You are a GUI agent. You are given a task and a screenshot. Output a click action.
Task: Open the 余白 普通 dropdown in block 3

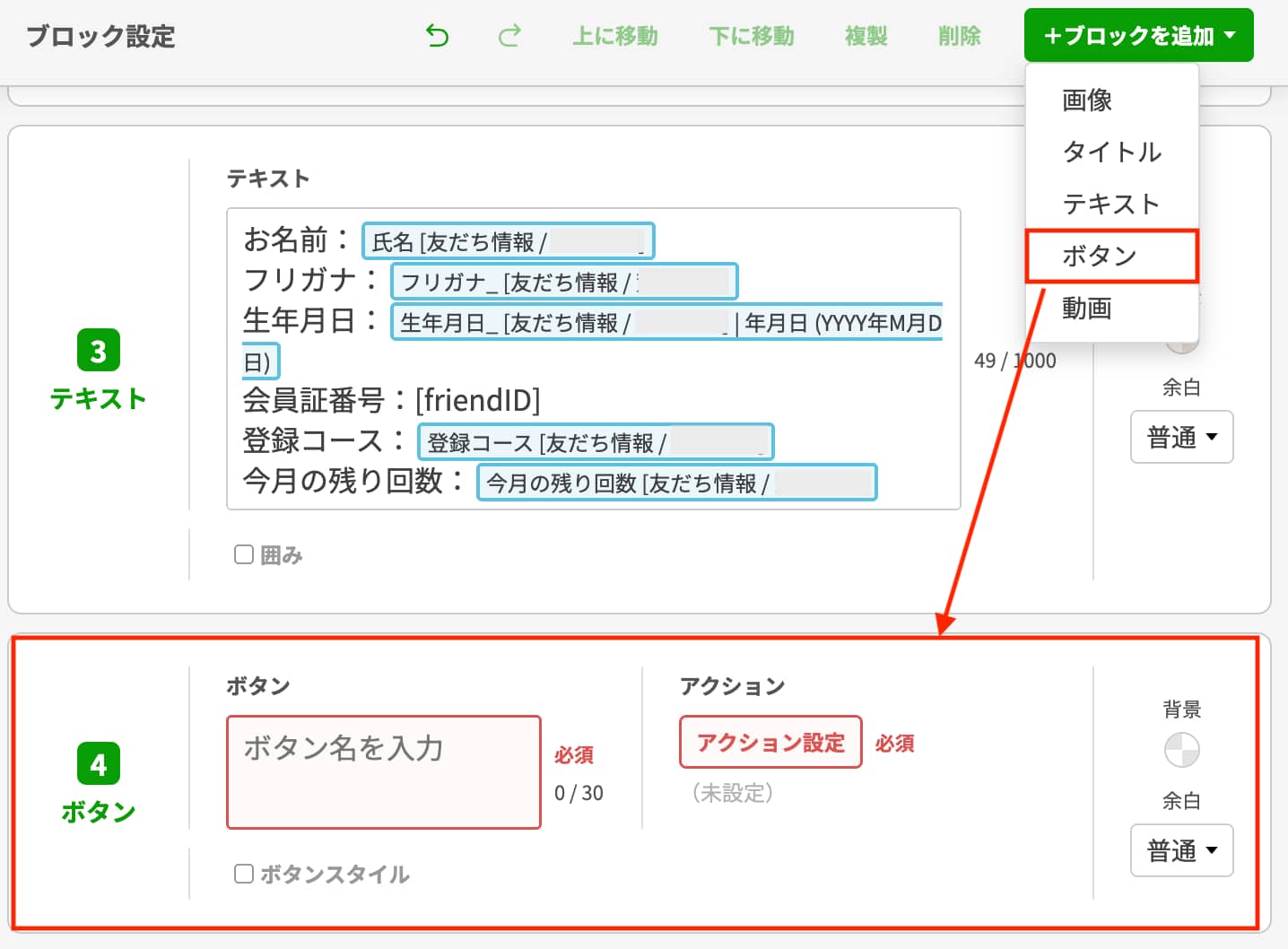(1181, 437)
